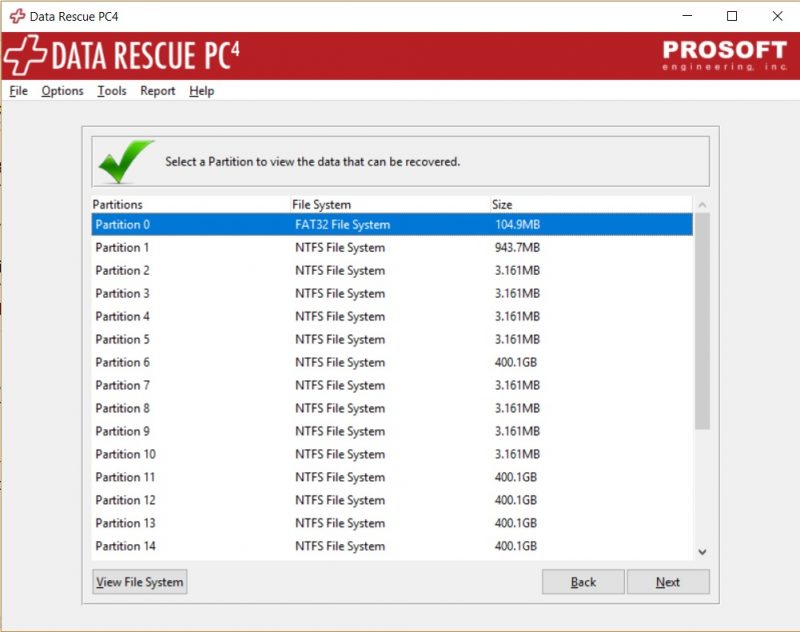Minimize the Data Rescue PC4 window
Screen dimensions: 800x632
tap(687, 16)
